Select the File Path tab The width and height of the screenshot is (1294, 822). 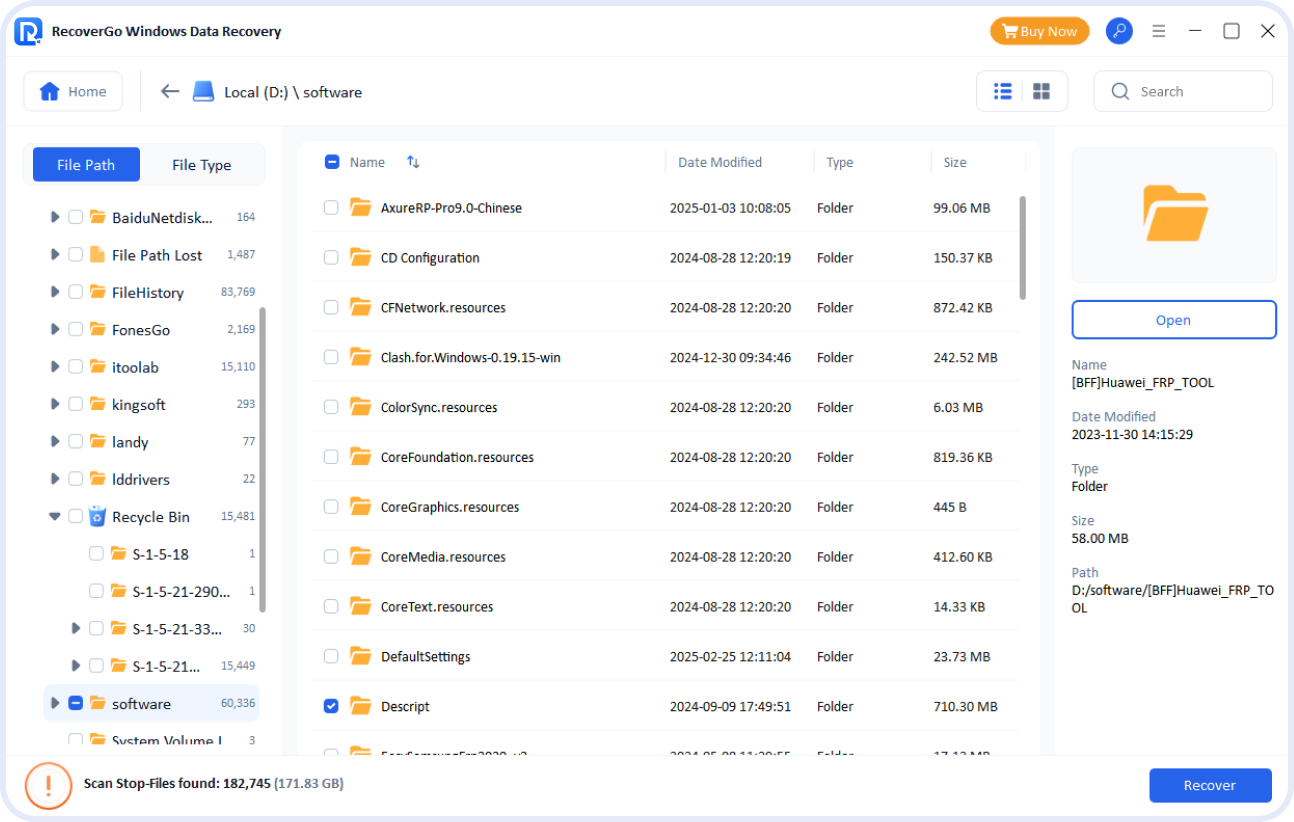(85, 164)
